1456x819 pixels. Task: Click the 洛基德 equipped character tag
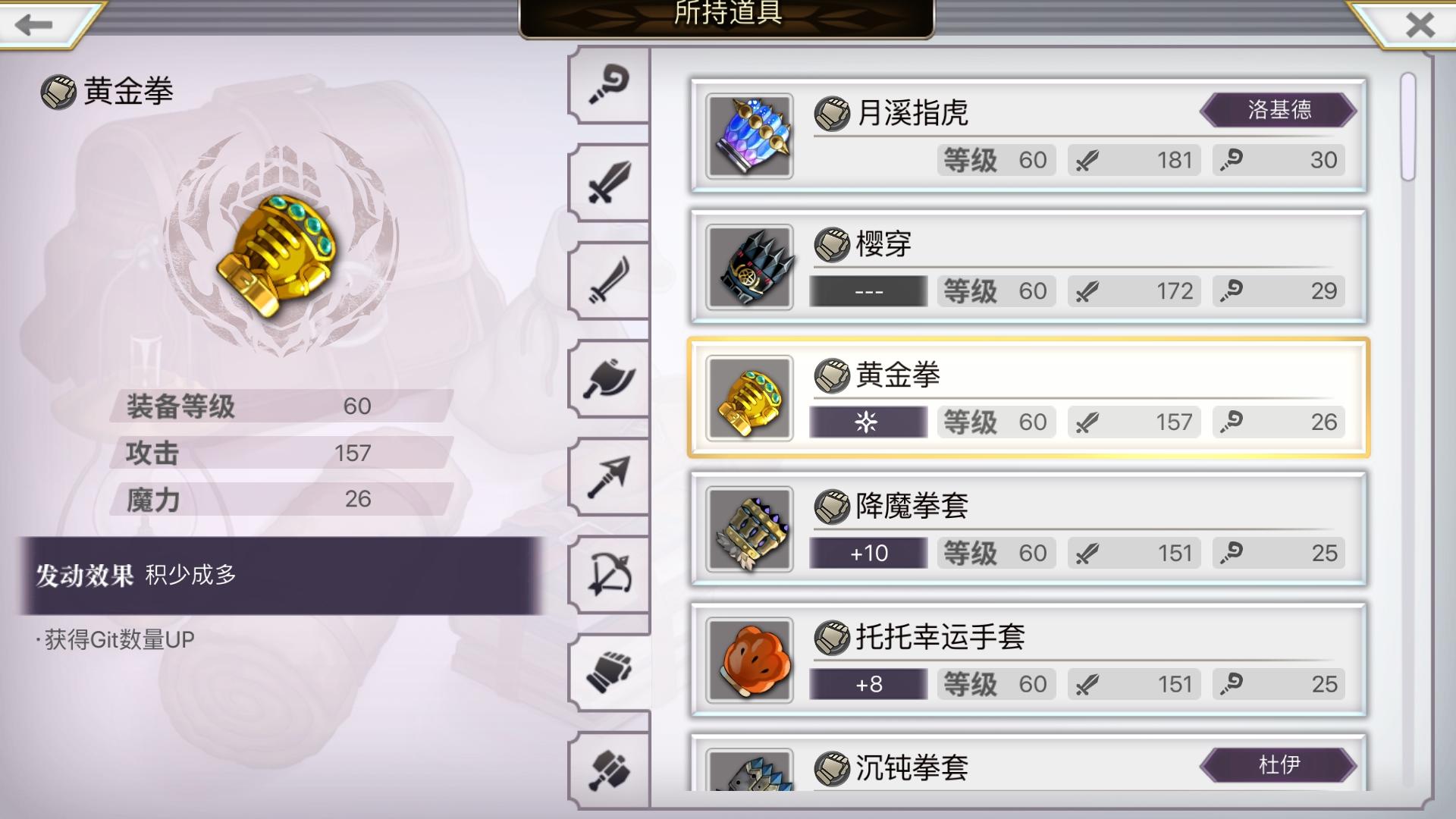pyautogui.click(x=1279, y=110)
